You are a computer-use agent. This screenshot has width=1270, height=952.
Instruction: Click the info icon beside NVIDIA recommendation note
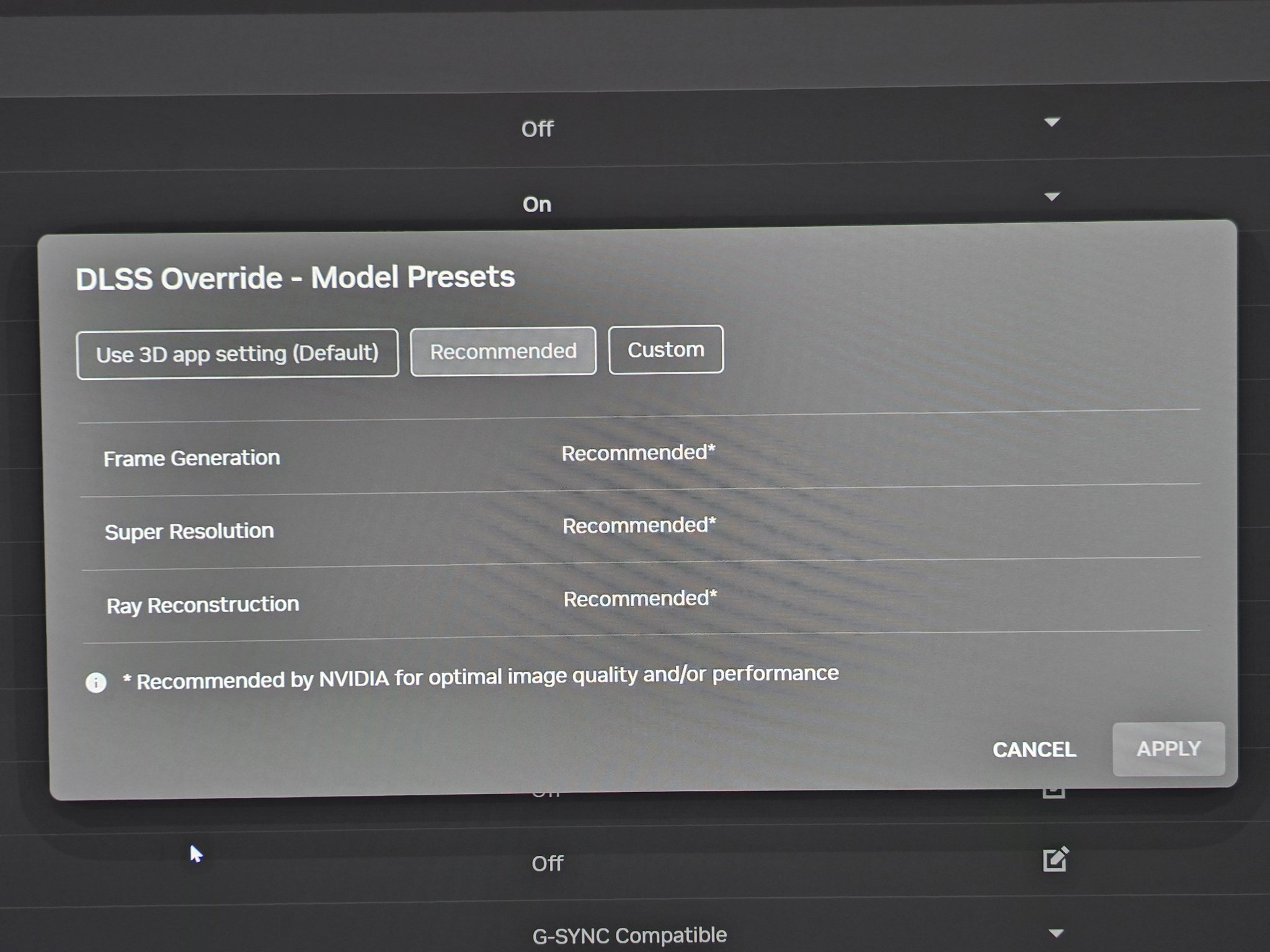click(96, 682)
